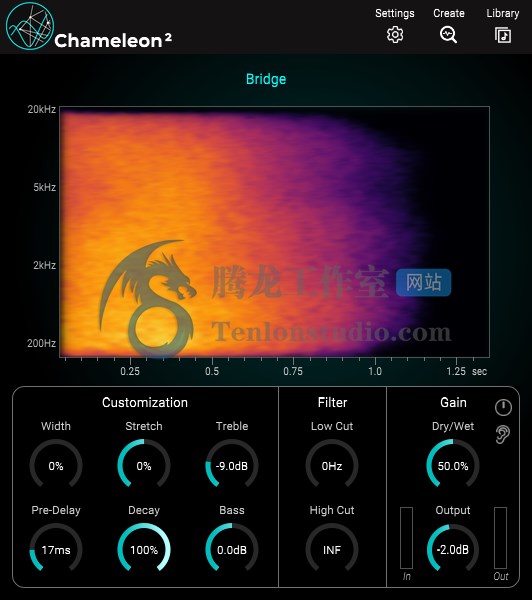
Task: Click the Low Cut knob showing 0Hz
Action: pyautogui.click(x=332, y=465)
